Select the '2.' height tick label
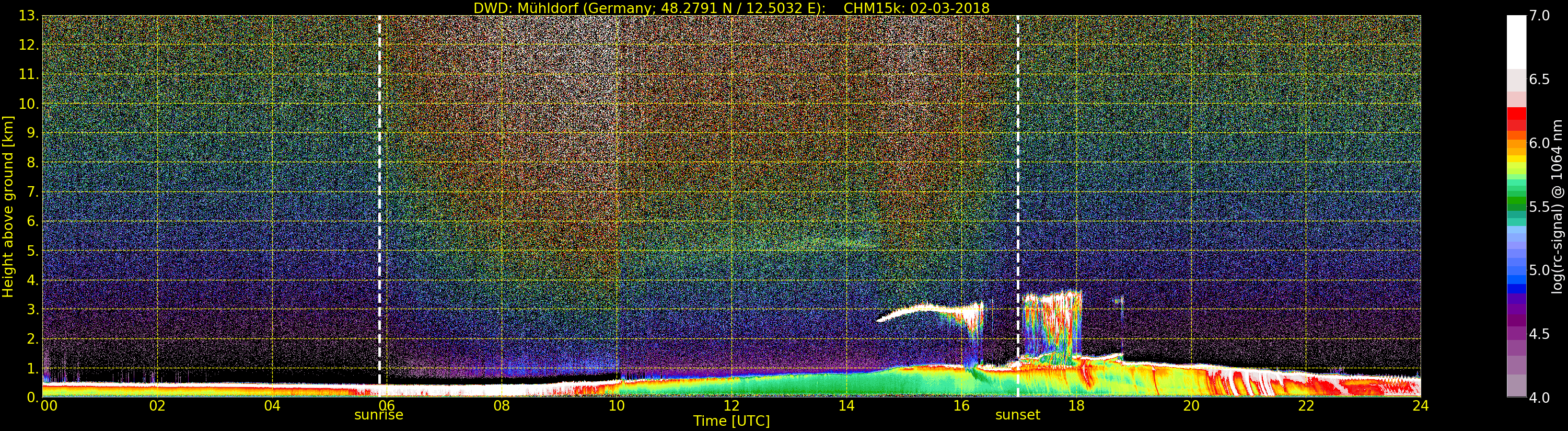This screenshot has height=431, width=1568. point(33,339)
